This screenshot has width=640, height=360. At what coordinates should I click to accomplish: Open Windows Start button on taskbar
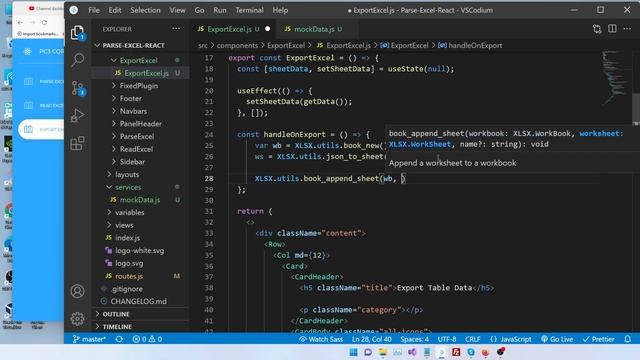[353, 352]
